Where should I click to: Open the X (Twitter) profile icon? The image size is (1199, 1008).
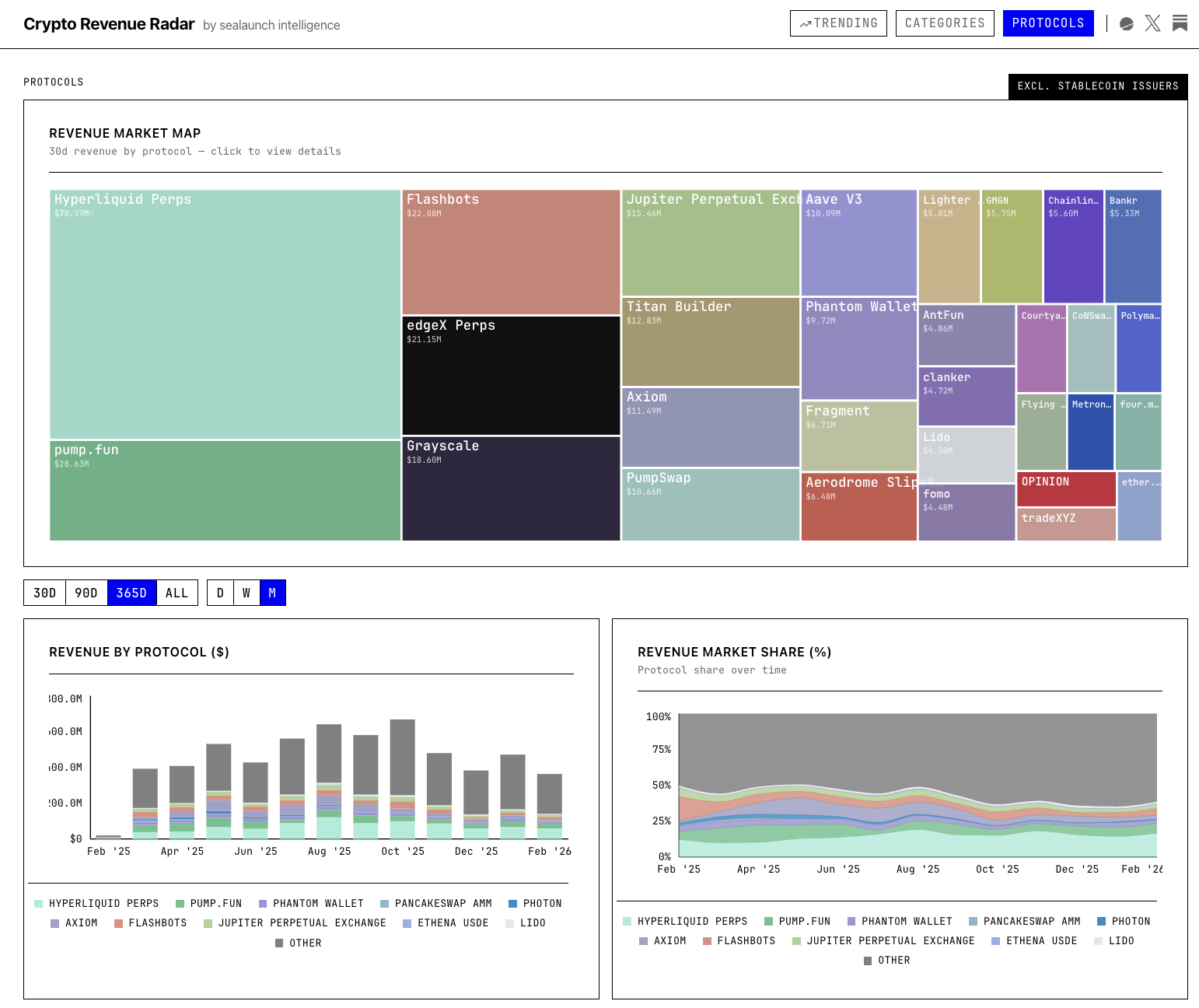tap(1152, 23)
